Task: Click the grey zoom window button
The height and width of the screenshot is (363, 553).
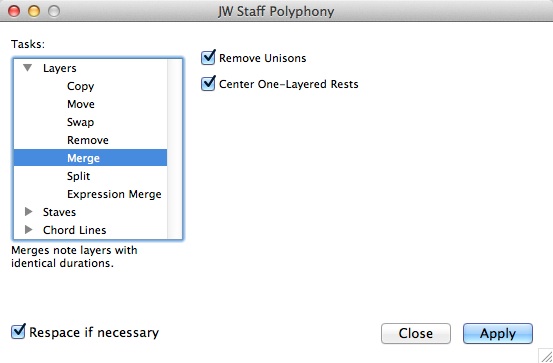Action: [54, 11]
